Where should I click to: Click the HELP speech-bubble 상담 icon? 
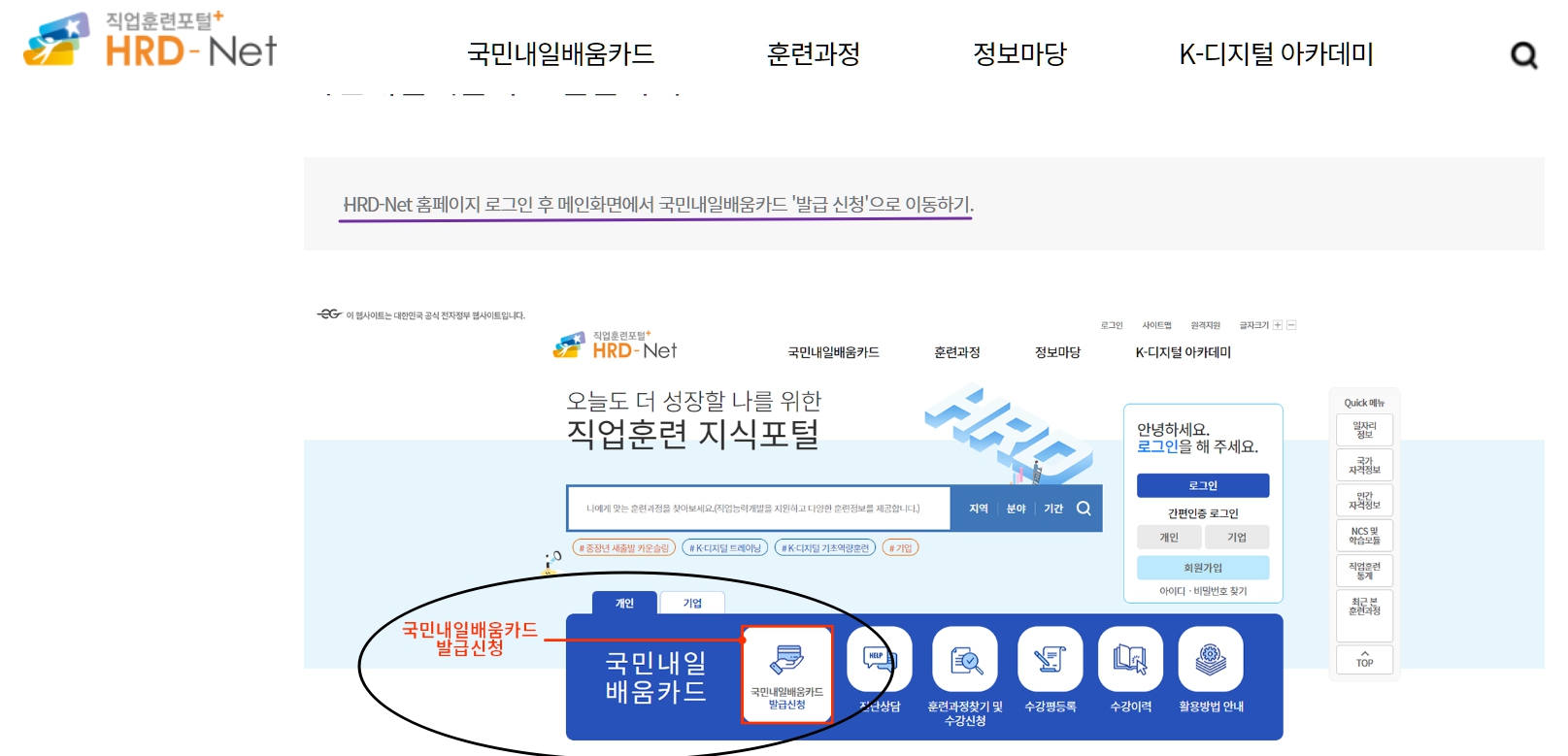[x=880, y=660]
